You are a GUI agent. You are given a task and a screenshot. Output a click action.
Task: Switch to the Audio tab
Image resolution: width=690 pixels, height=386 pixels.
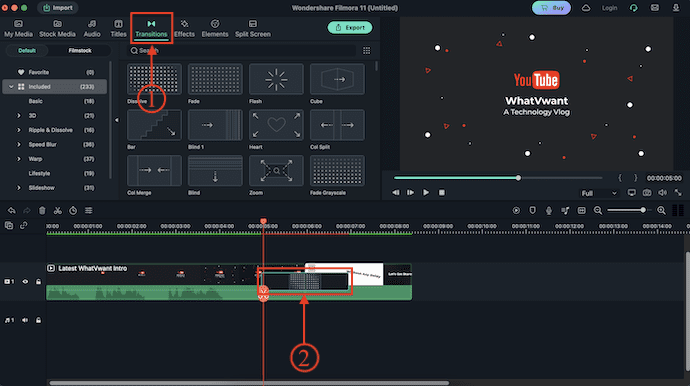[x=92, y=29]
